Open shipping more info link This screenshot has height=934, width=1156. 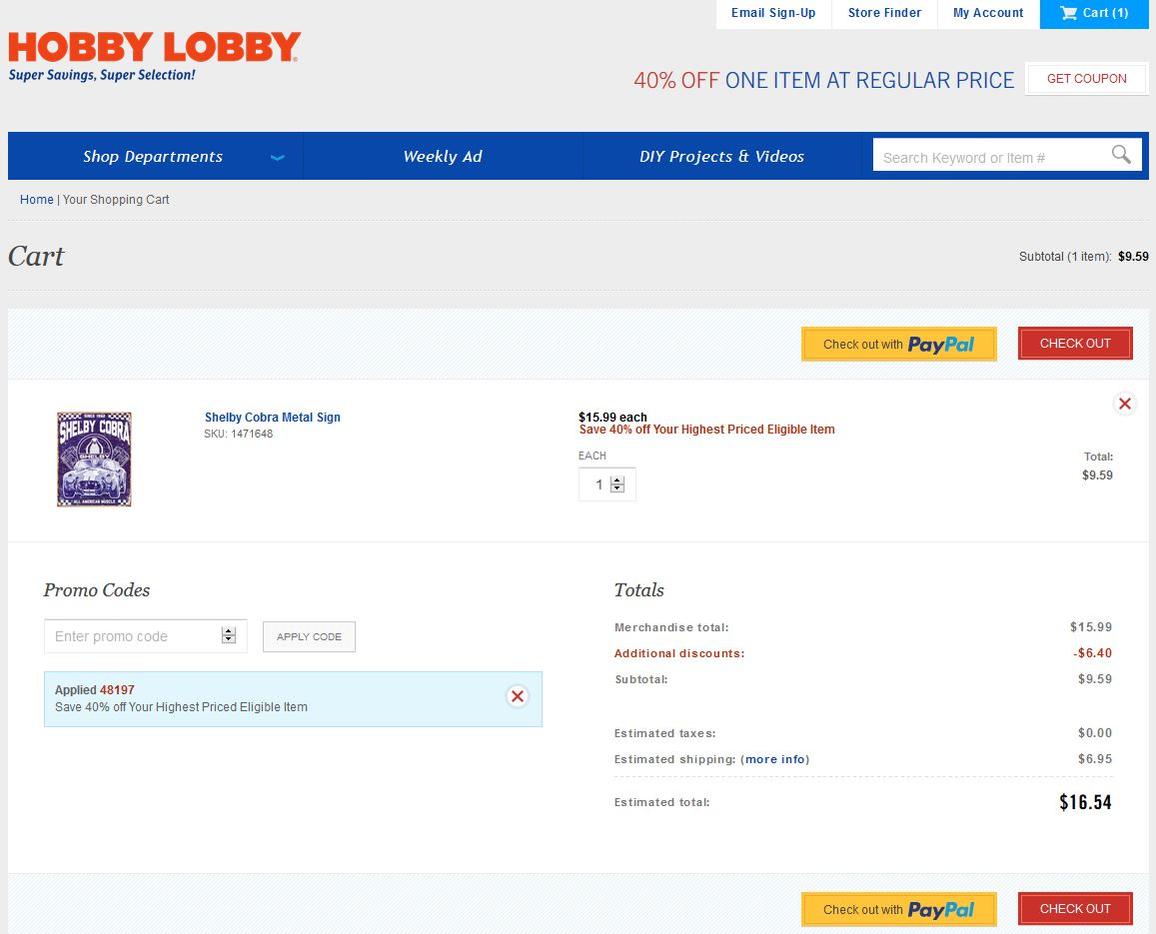pos(775,759)
